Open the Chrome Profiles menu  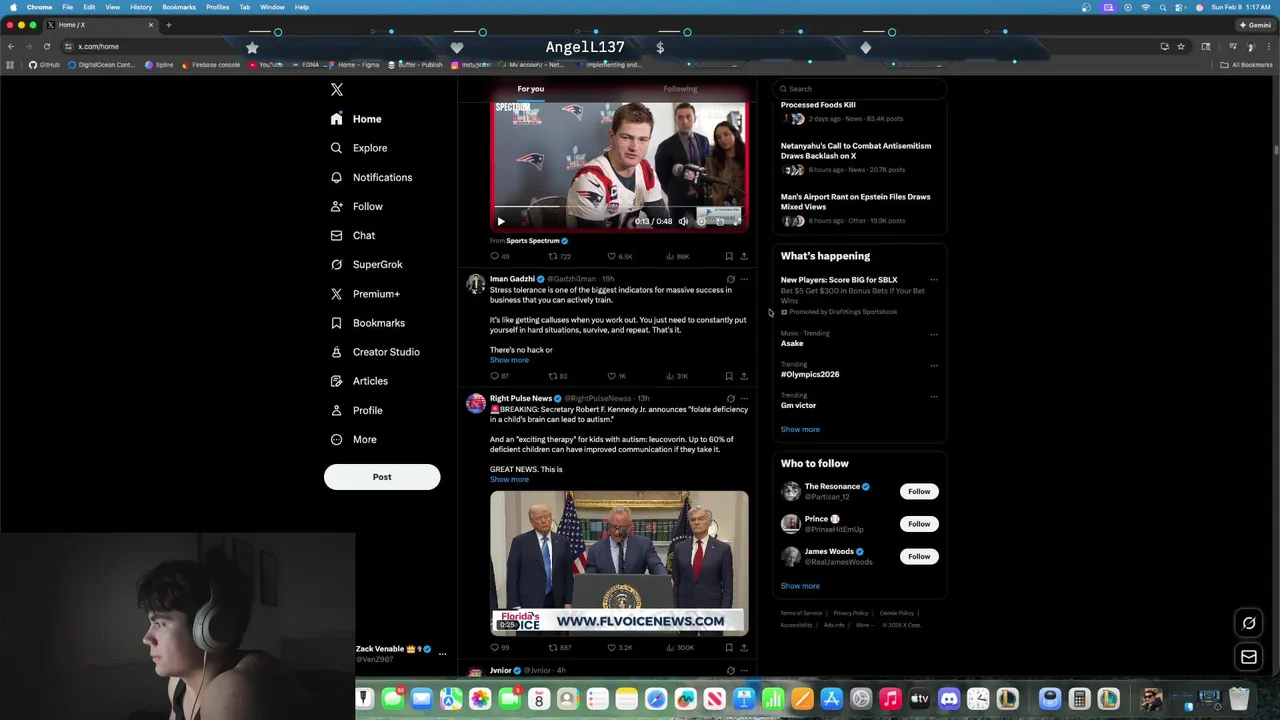tap(218, 7)
